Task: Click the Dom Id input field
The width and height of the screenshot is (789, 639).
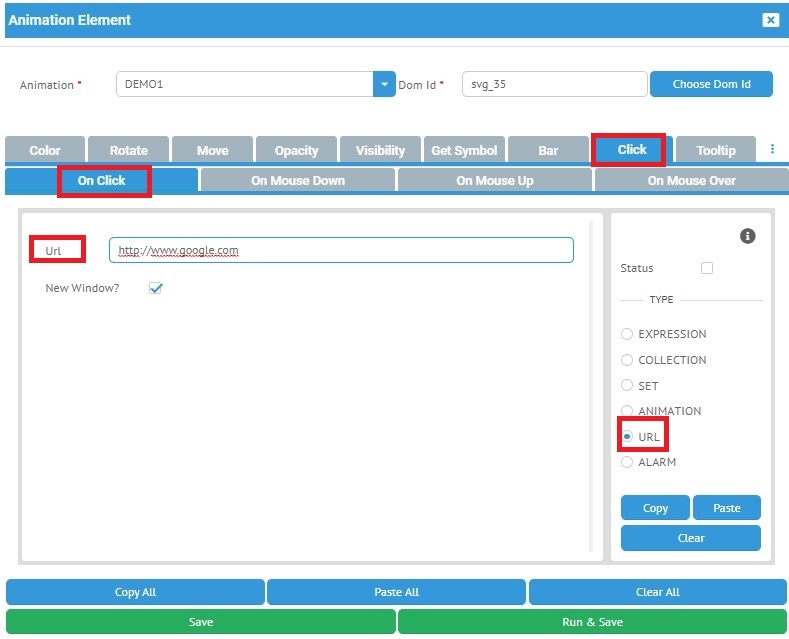Action: pos(554,84)
